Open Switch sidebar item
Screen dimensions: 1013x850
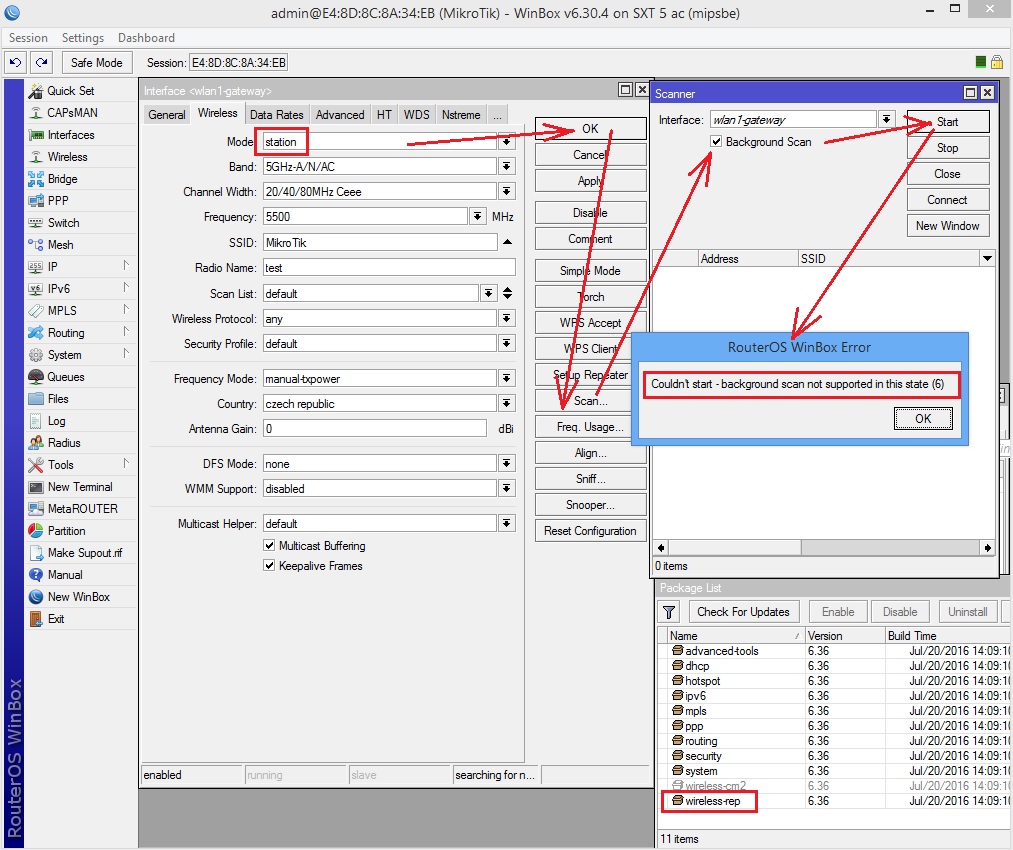coord(63,223)
